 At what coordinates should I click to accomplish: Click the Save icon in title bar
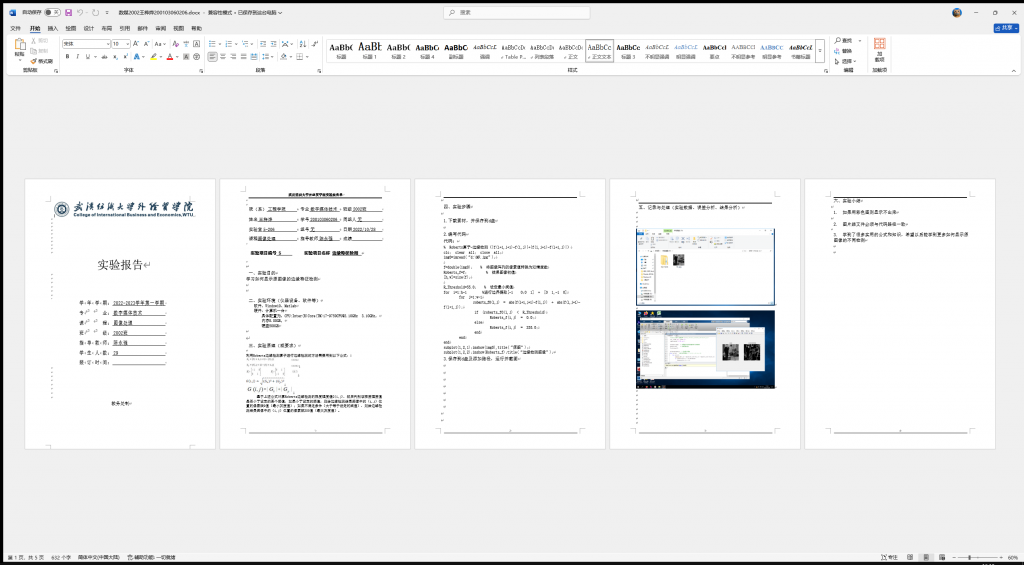69,13
